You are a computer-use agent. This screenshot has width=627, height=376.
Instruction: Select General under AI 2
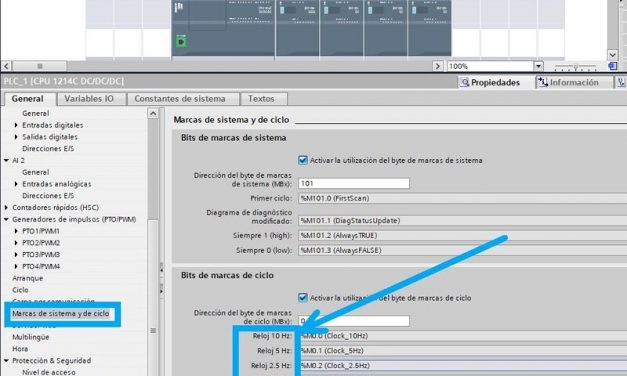pos(36,172)
